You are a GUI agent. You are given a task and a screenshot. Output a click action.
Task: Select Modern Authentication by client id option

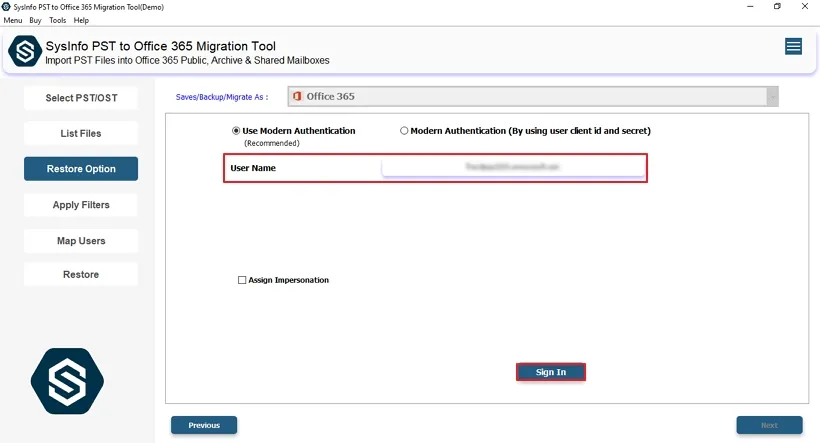pos(404,131)
